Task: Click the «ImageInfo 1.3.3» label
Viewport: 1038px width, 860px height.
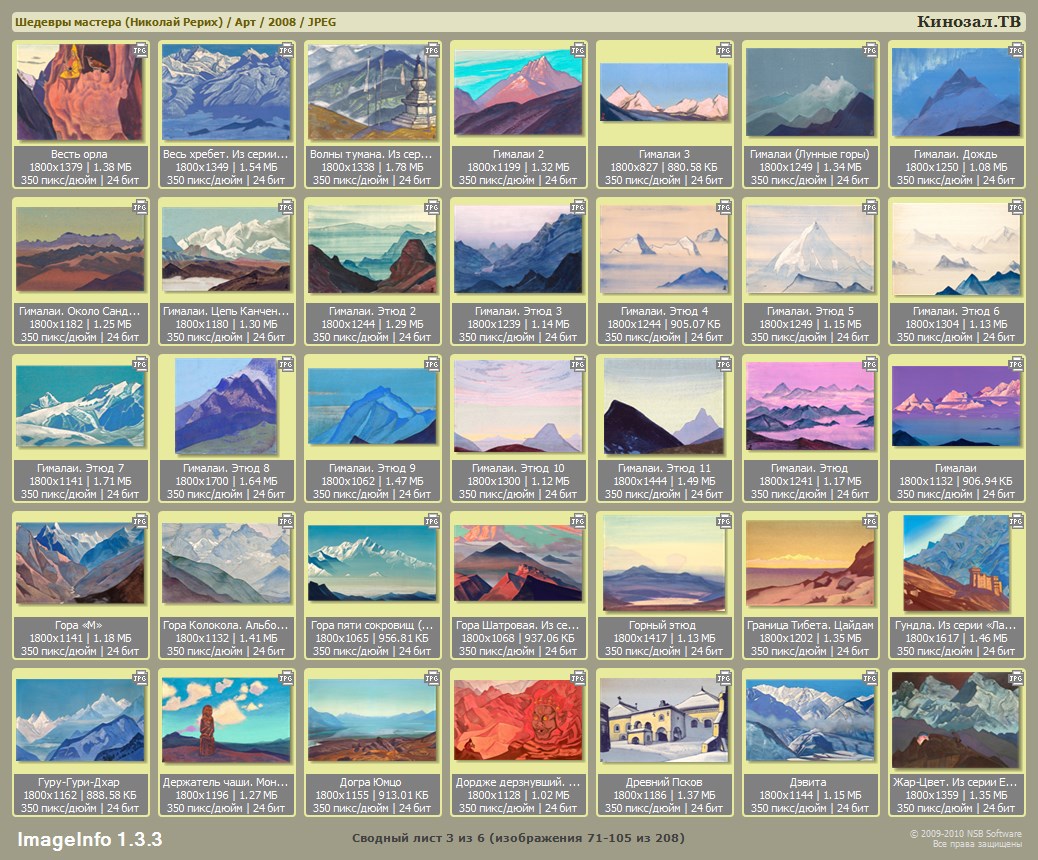Action: pyautogui.click(x=89, y=839)
